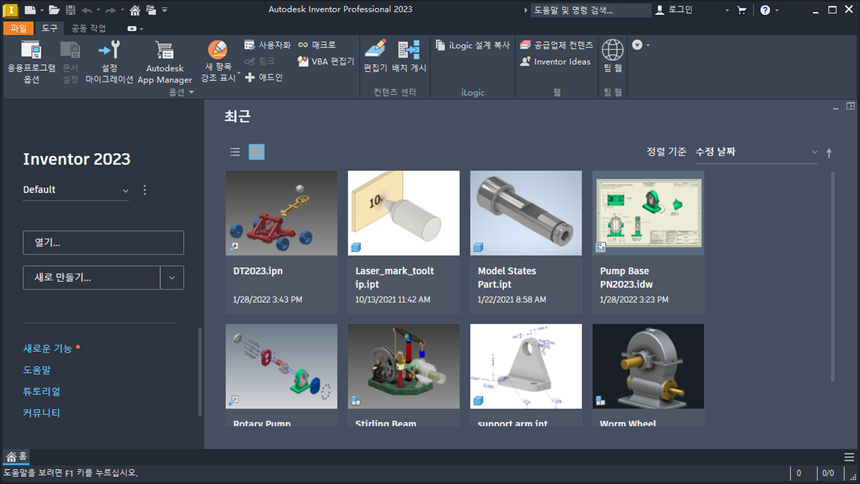Open the VBA 편집기

pos(326,61)
